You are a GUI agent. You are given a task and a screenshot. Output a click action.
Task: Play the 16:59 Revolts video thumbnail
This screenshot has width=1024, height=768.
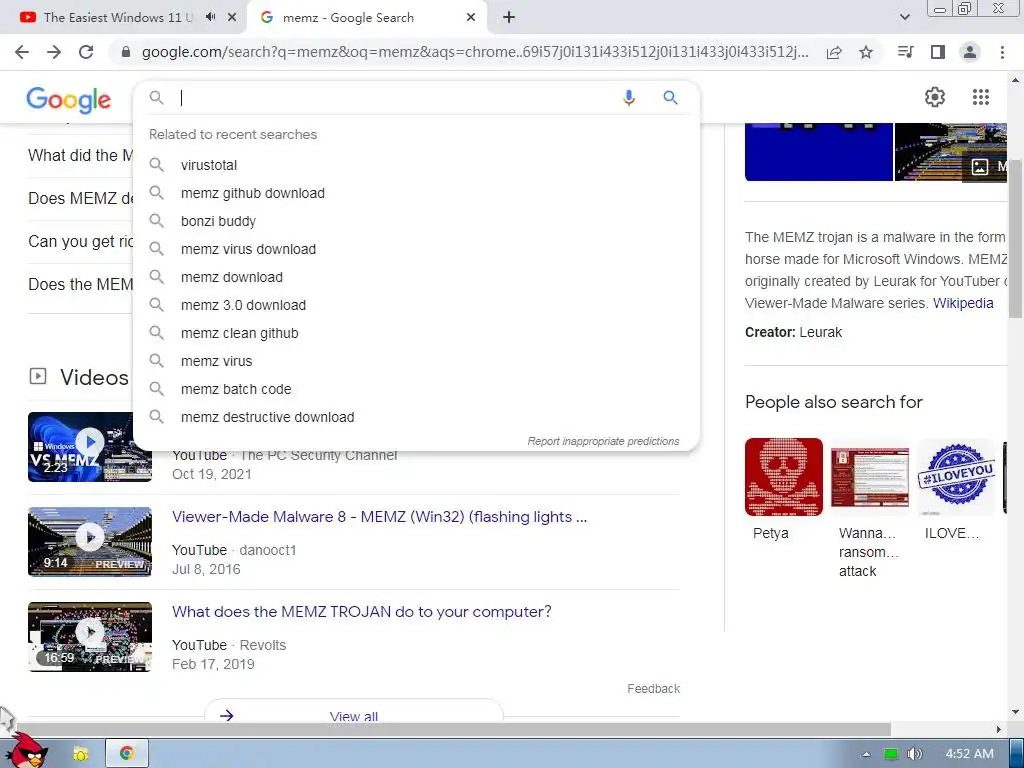pos(90,637)
